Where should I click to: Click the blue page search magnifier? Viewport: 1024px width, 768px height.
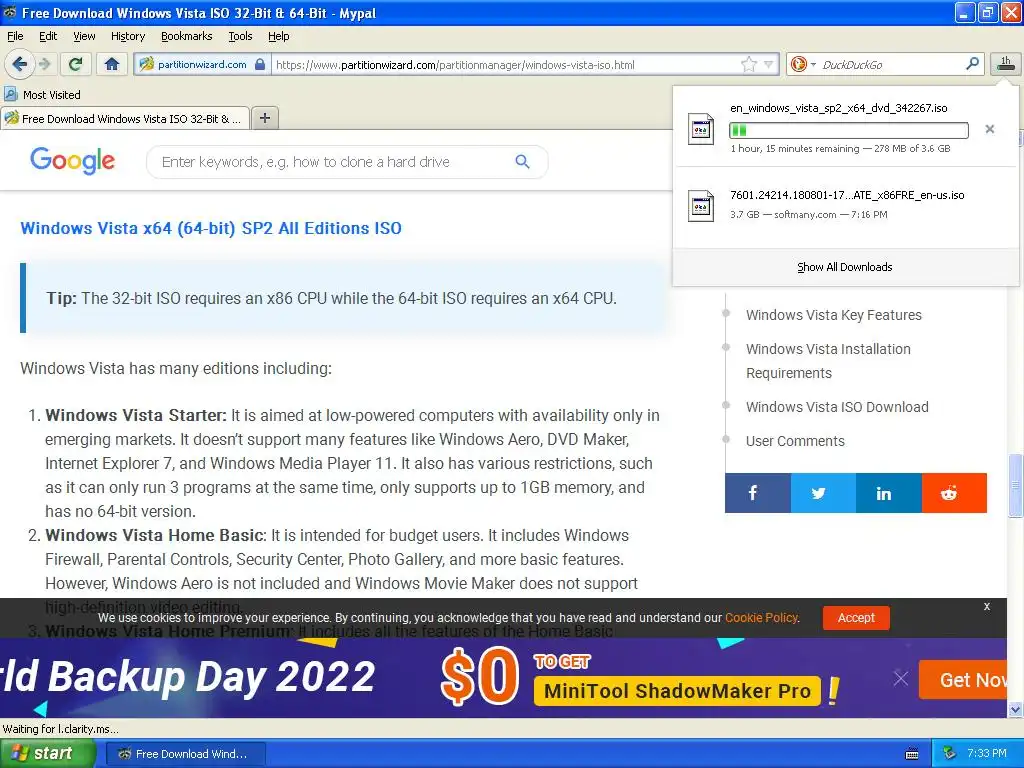click(522, 161)
